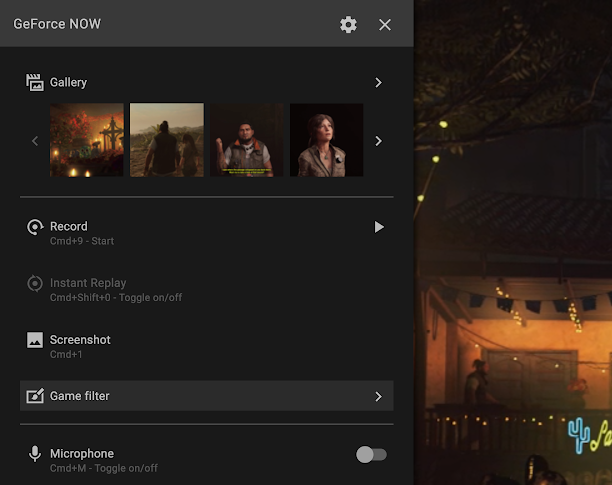The height and width of the screenshot is (485, 612).
Task: Start recording with the play arrow
Action: (379, 227)
